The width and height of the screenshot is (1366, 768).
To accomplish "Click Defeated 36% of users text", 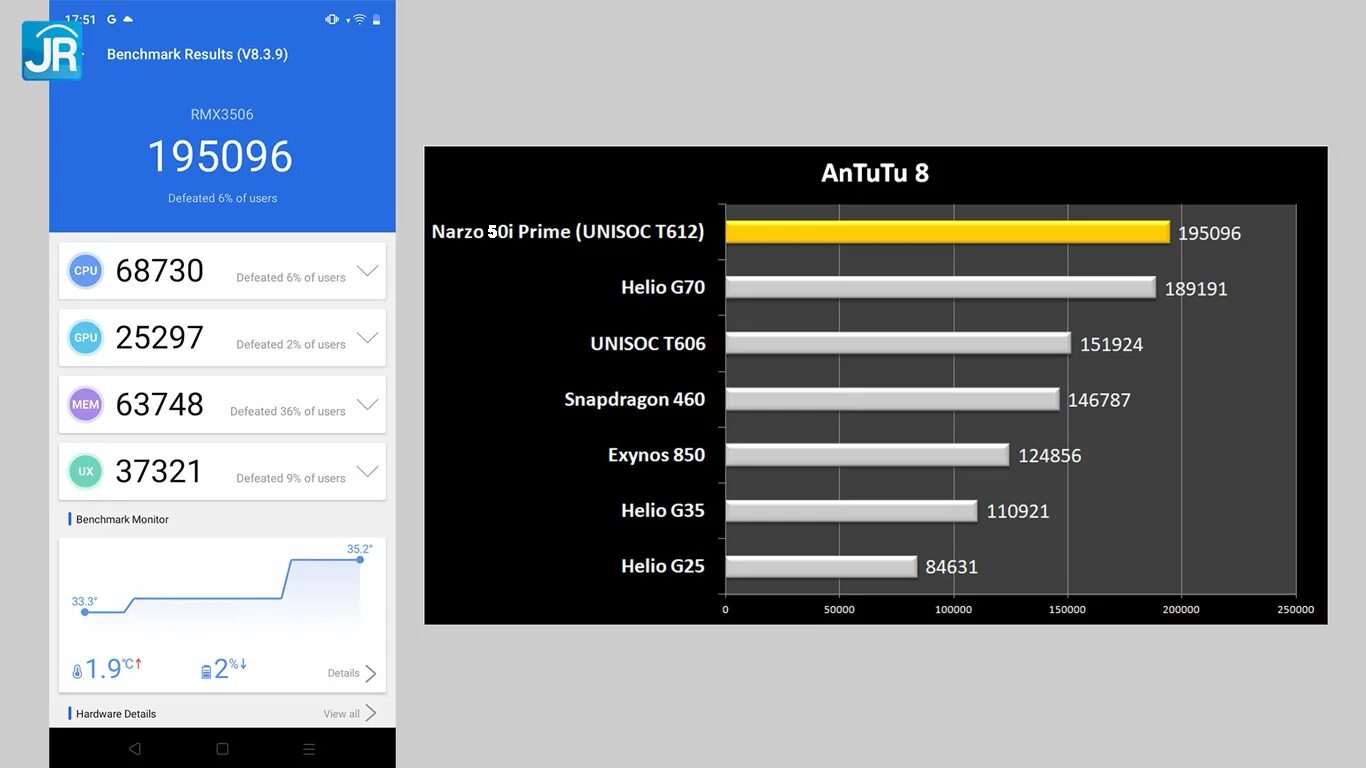I will 288,412.
